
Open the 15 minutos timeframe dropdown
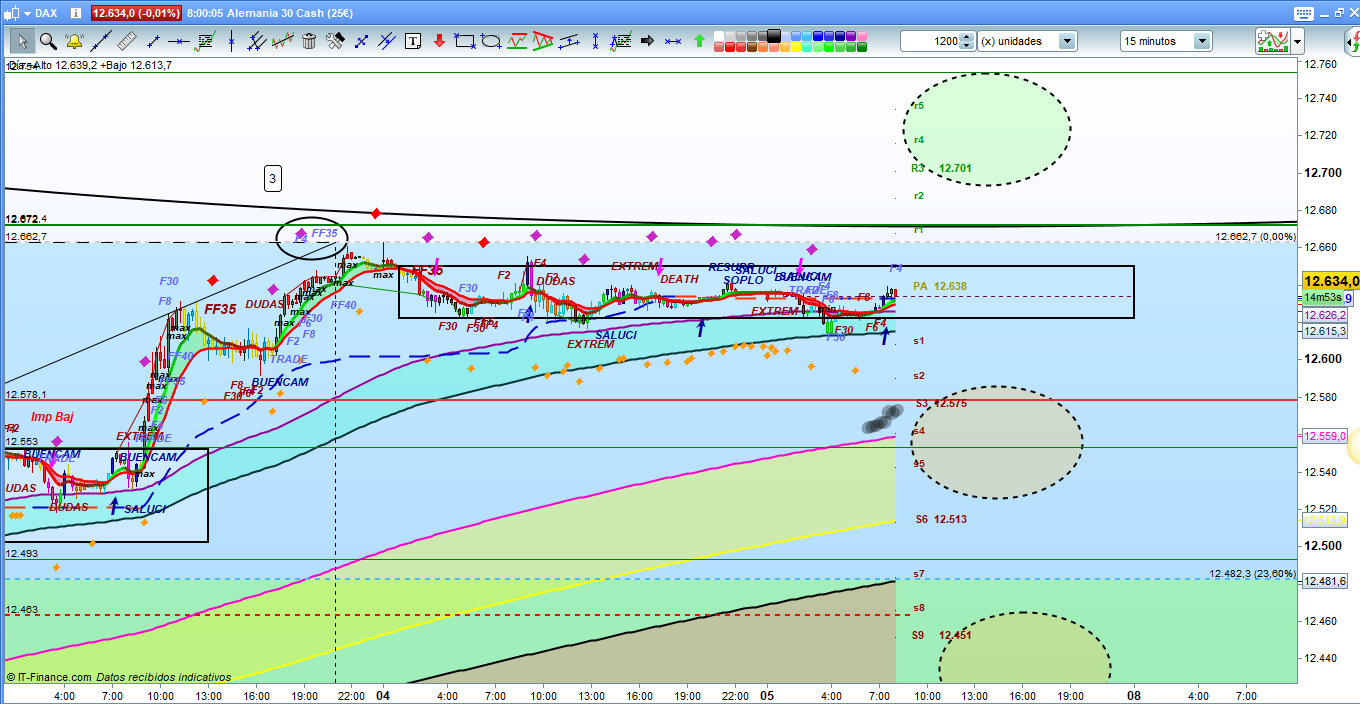(x=1201, y=41)
